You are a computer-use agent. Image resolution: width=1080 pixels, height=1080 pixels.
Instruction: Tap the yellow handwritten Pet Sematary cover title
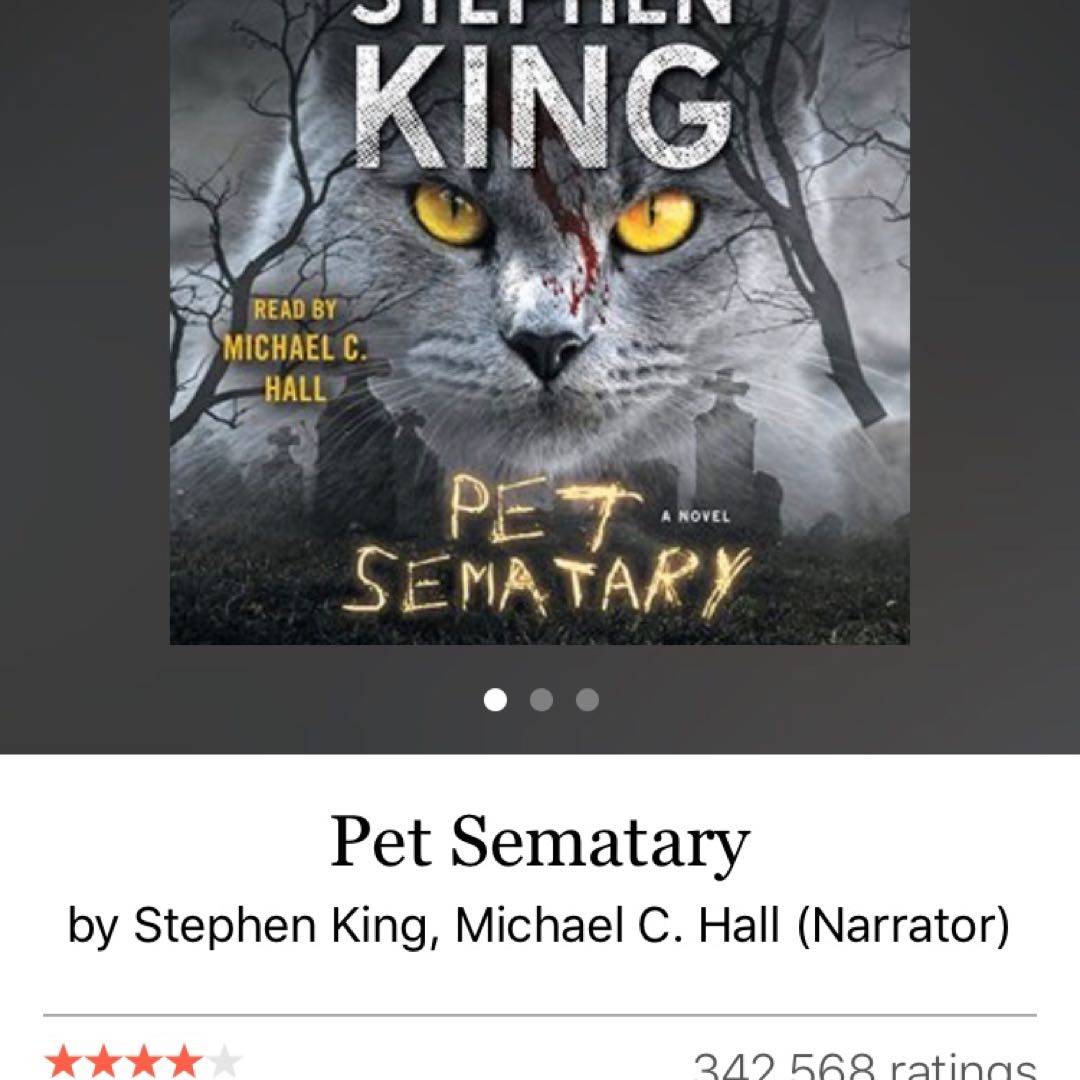point(546,546)
